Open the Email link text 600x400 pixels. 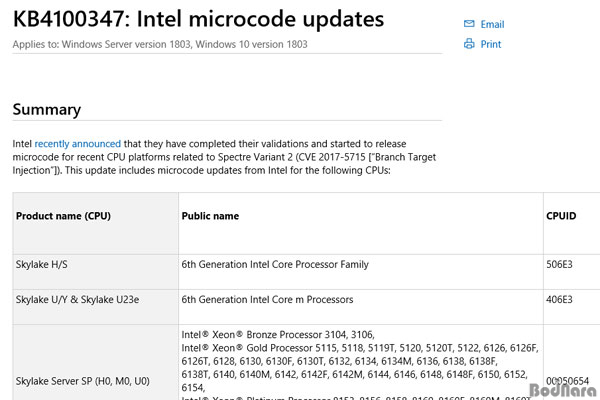(x=492, y=24)
